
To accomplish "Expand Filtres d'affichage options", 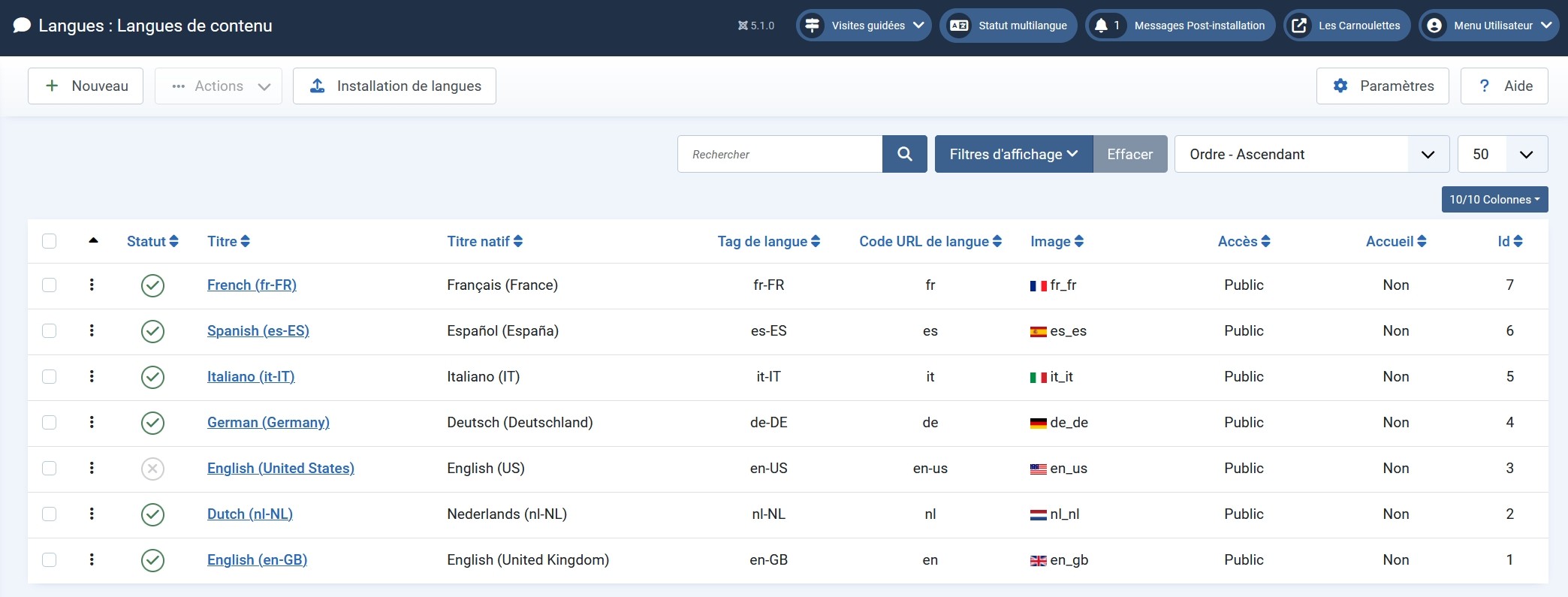I will [x=1014, y=154].
